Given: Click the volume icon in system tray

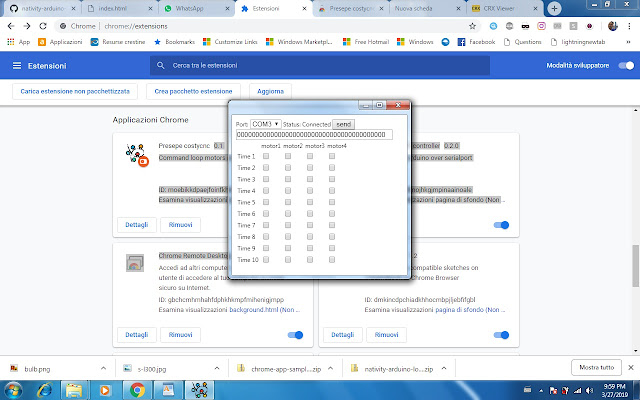Looking at the screenshot, I should 589,391.
